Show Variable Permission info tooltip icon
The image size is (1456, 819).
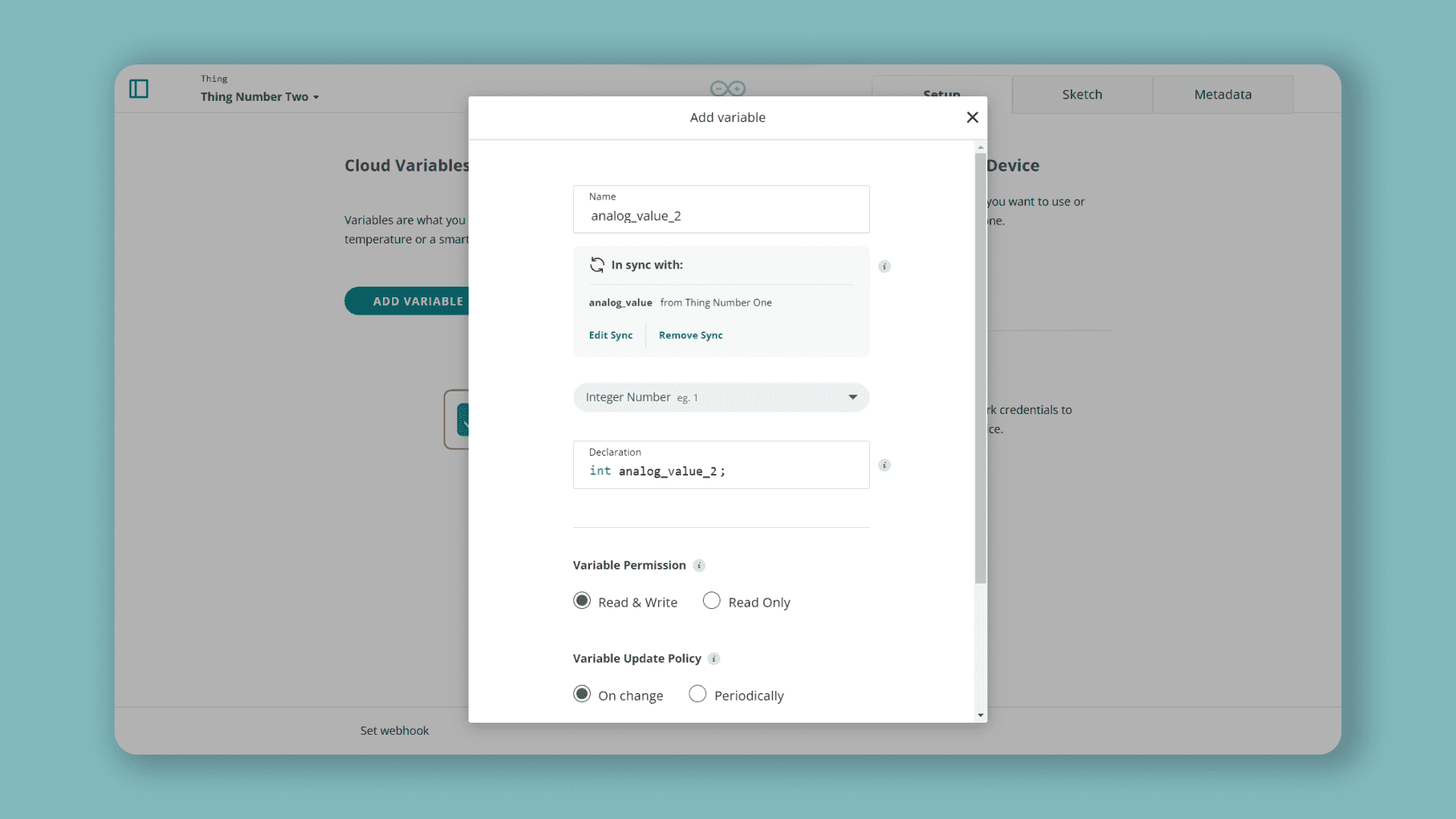coord(699,566)
